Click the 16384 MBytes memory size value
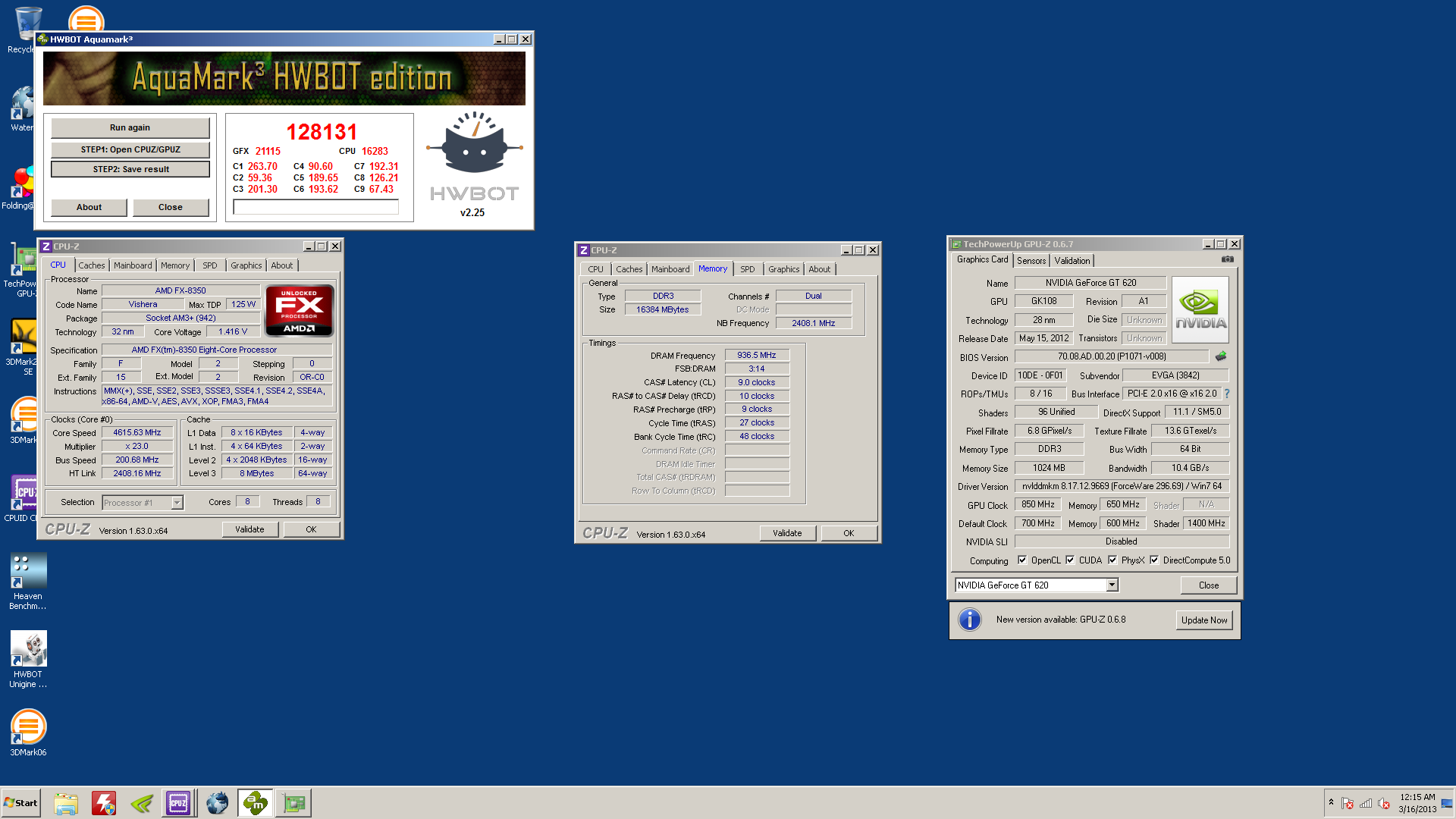Viewport: 1456px width, 819px height. click(x=663, y=309)
